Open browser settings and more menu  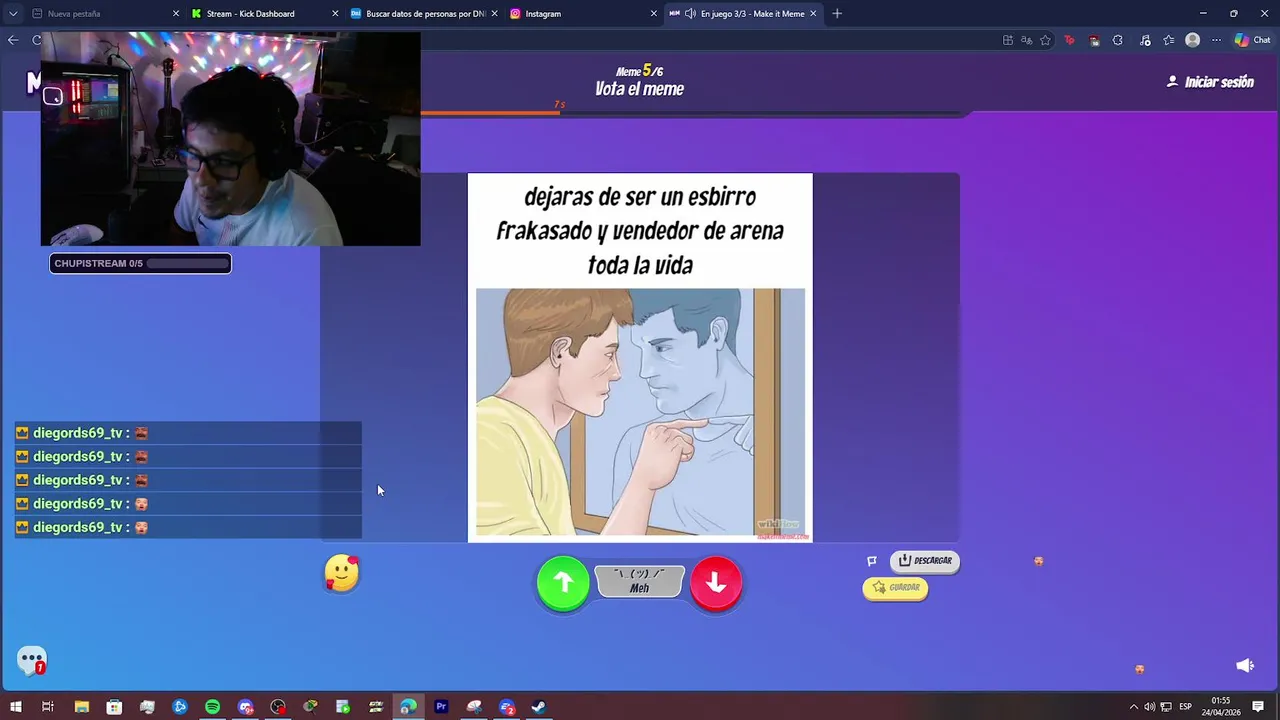pos(1217,40)
